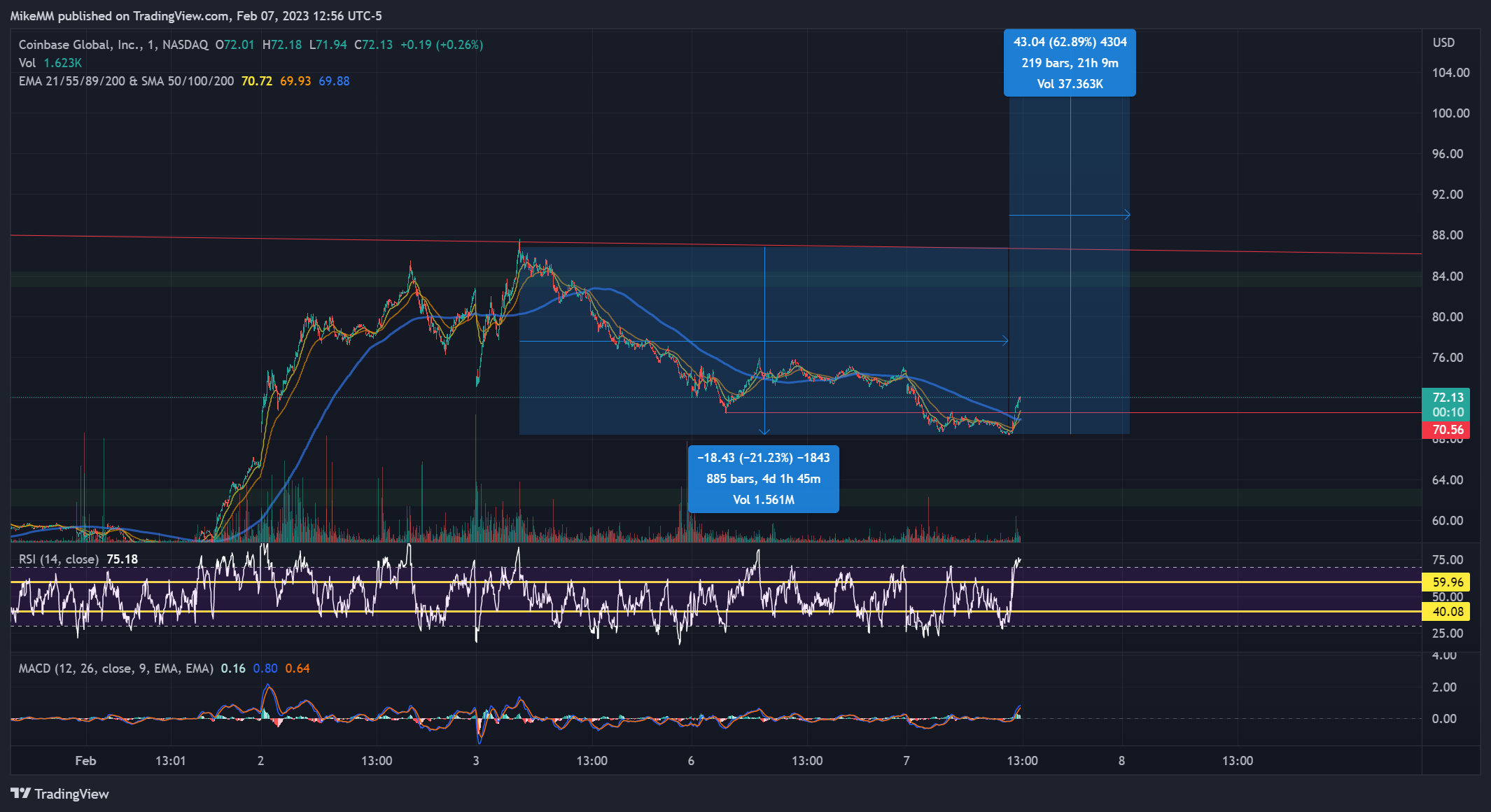
Task: Click the EMA value 70.72
Action: (x=257, y=80)
